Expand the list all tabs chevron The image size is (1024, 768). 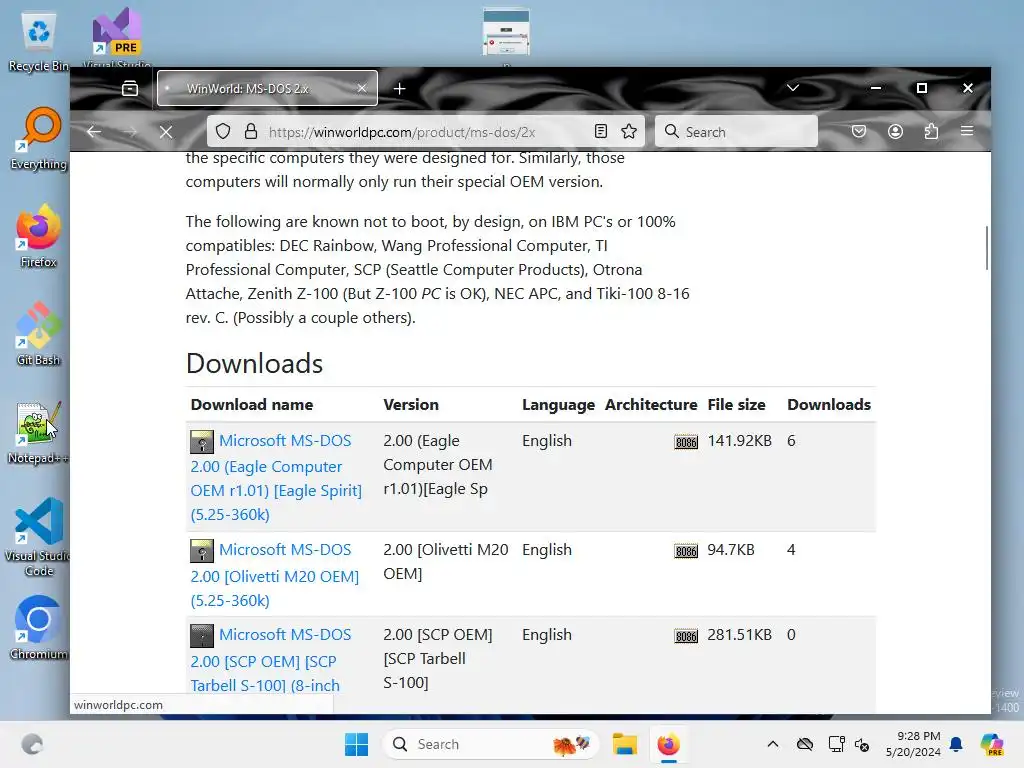coord(793,88)
